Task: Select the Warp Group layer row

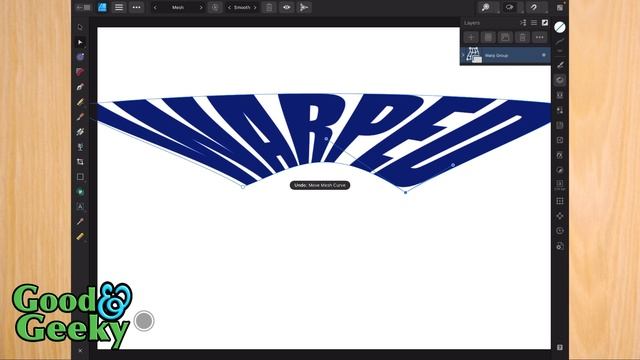Action: click(x=505, y=55)
